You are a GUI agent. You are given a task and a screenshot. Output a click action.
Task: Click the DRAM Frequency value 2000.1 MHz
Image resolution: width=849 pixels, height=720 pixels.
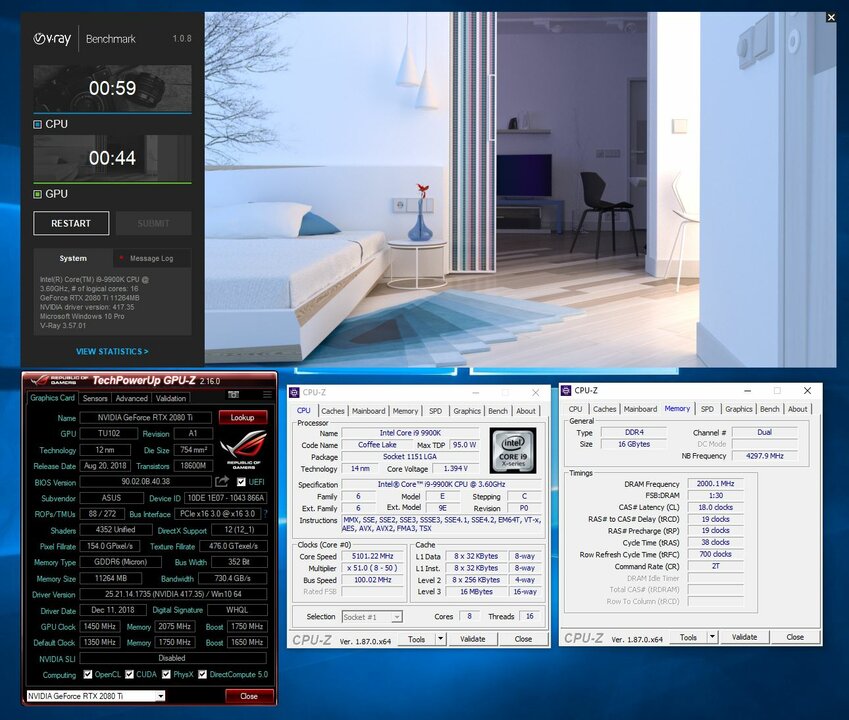click(x=715, y=483)
